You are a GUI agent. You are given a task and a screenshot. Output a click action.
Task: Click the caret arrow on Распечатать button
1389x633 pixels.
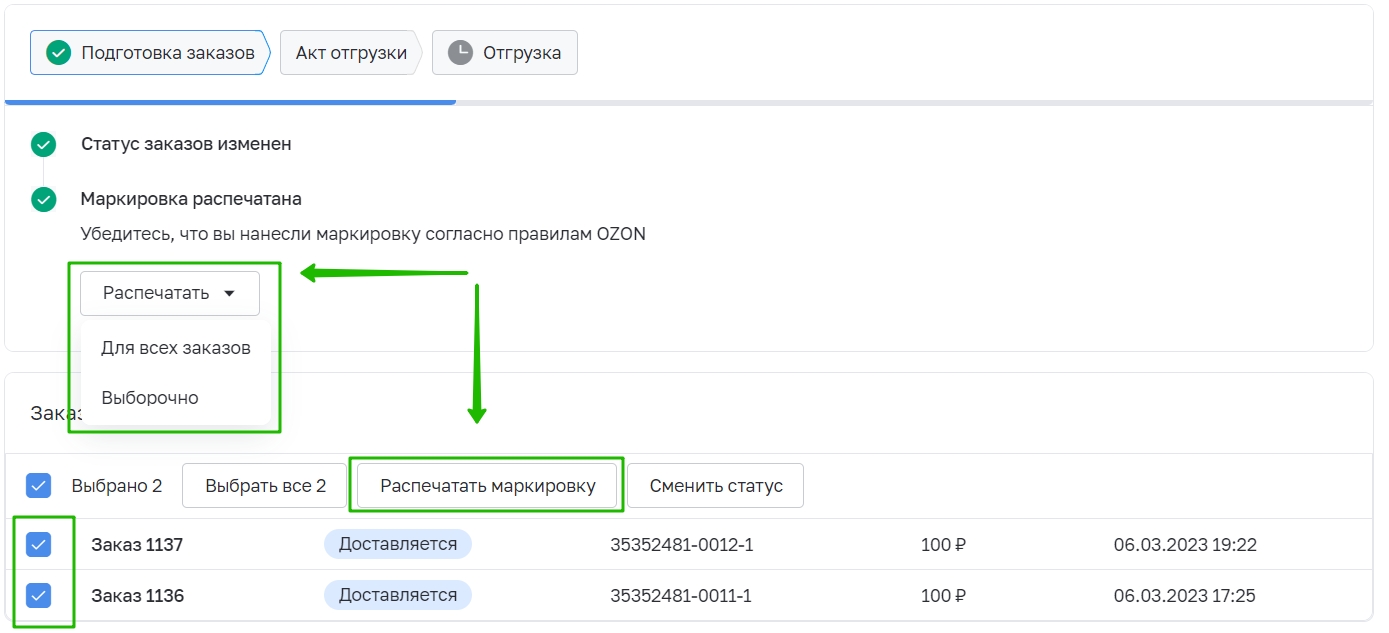coord(229,294)
